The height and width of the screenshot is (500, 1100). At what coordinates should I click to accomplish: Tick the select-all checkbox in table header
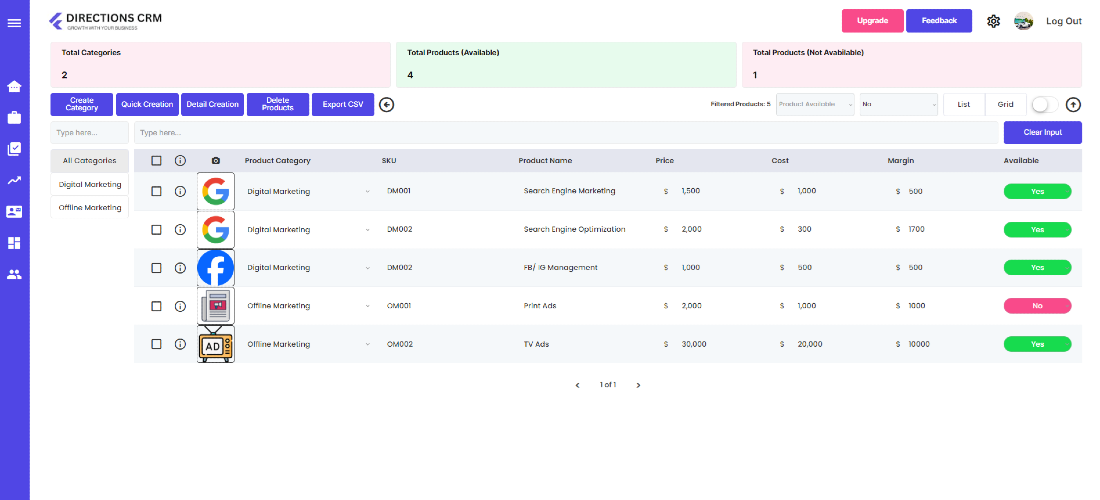point(156,161)
